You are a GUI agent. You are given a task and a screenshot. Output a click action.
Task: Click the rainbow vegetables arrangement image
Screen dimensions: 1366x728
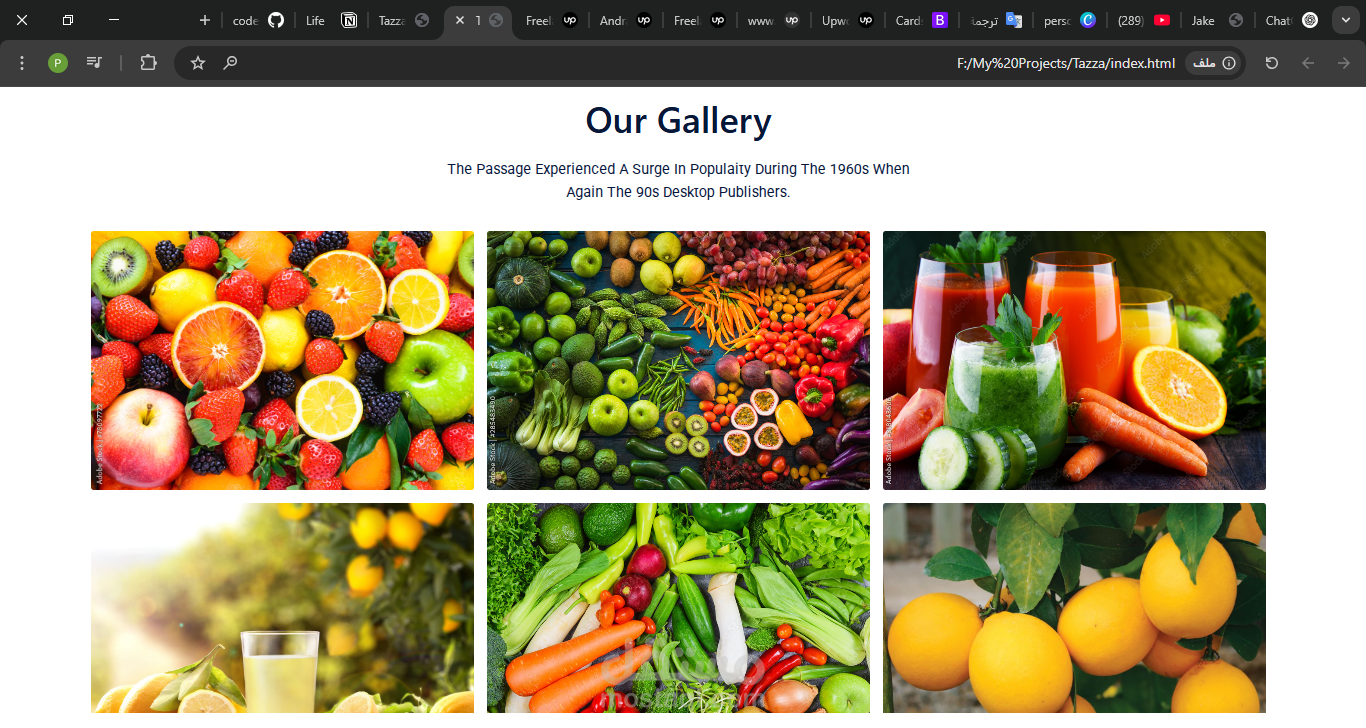pos(678,360)
